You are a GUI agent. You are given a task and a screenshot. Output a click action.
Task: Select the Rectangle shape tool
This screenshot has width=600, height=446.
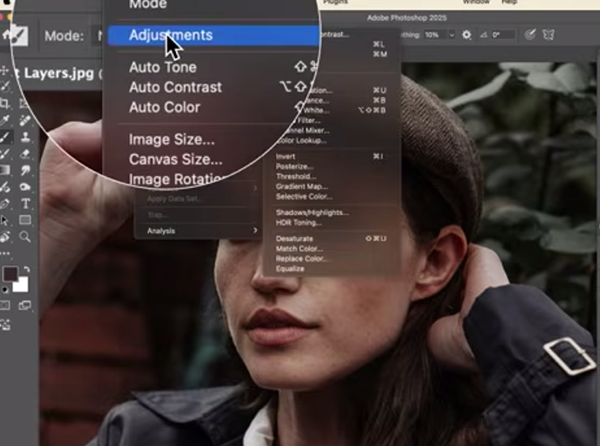(x=25, y=220)
